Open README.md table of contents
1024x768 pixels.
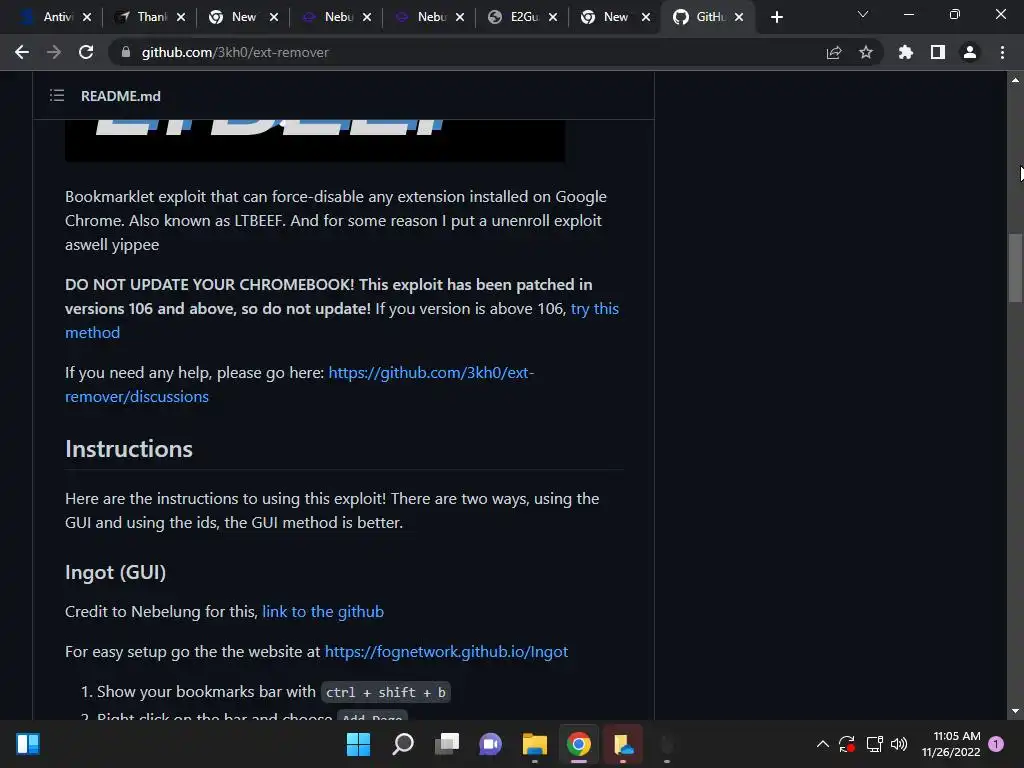[57, 96]
